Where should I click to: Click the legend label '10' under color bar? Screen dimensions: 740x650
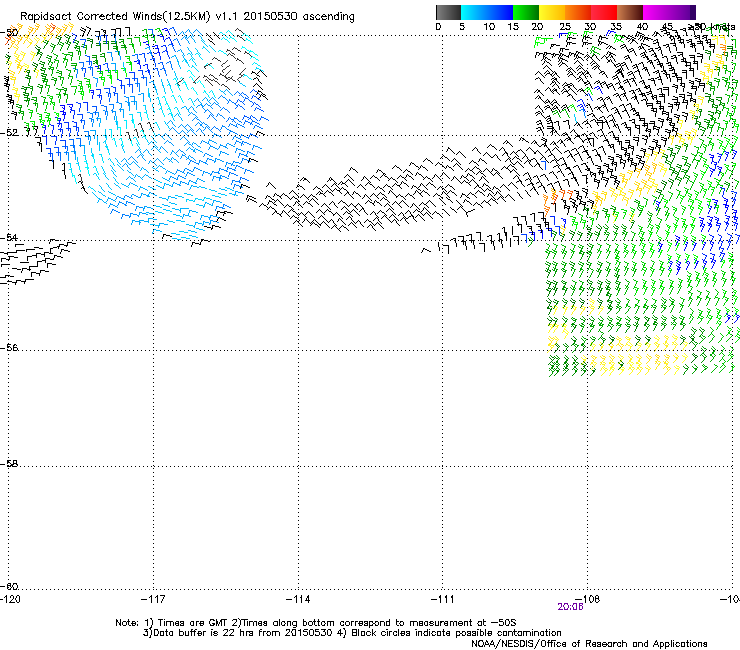(489, 27)
